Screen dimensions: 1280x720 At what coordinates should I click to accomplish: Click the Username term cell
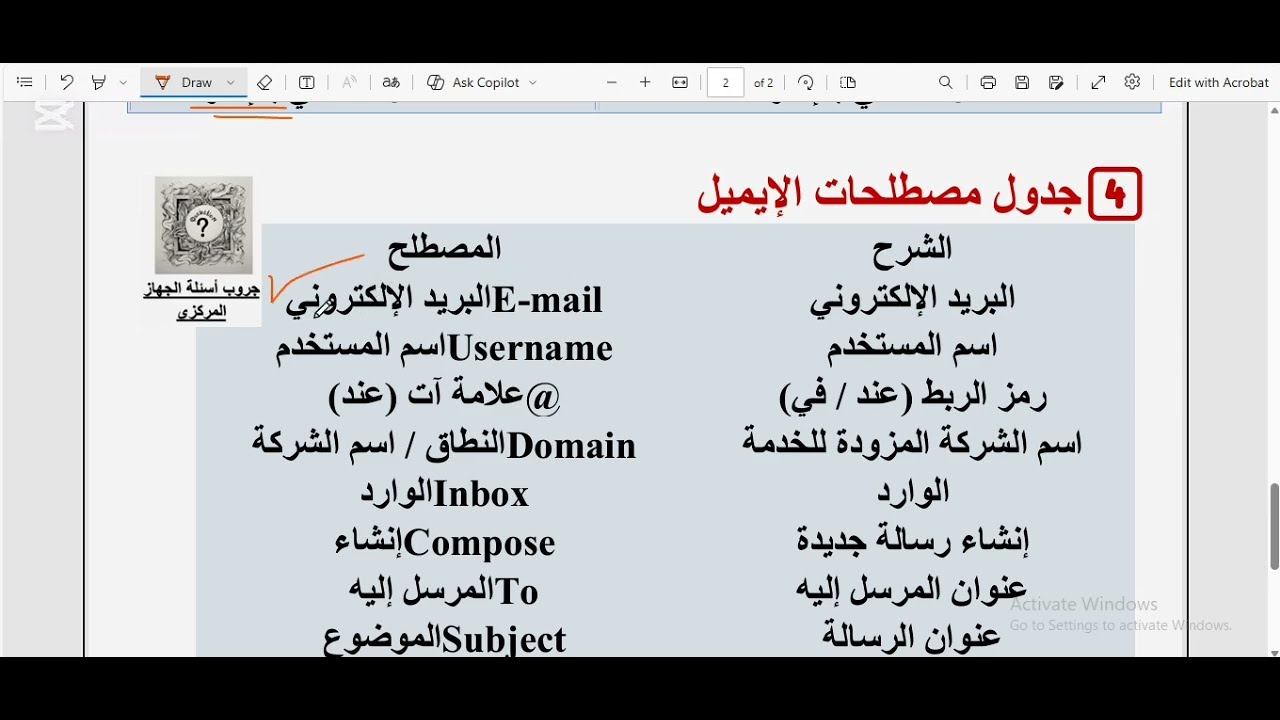tap(444, 347)
